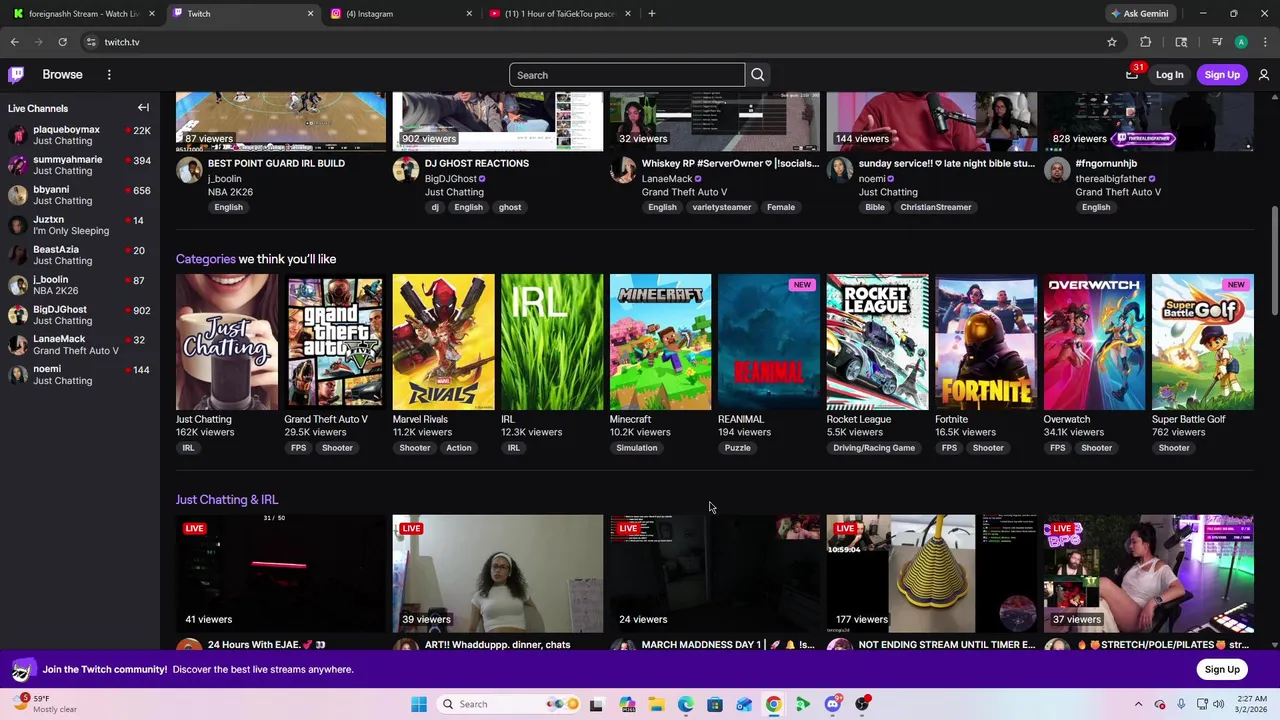Select the ChristianStreamer tag

pyautogui.click(x=936, y=207)
